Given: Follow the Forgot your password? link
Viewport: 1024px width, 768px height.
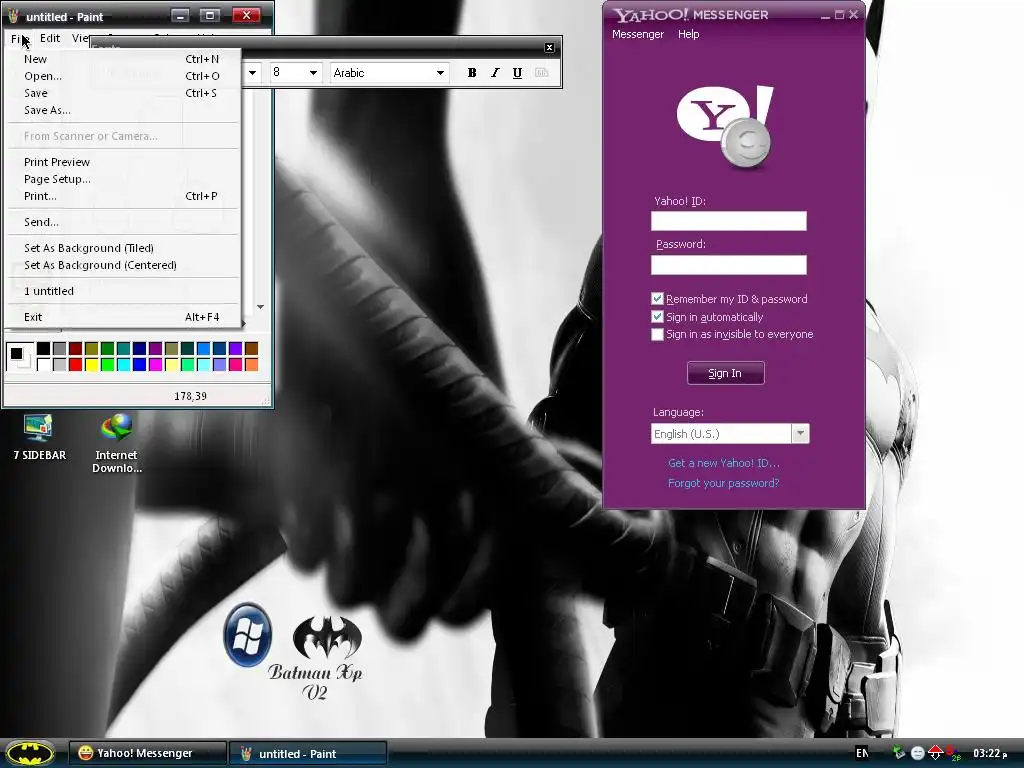Looking at the screenshot, I should coord(724,483).
